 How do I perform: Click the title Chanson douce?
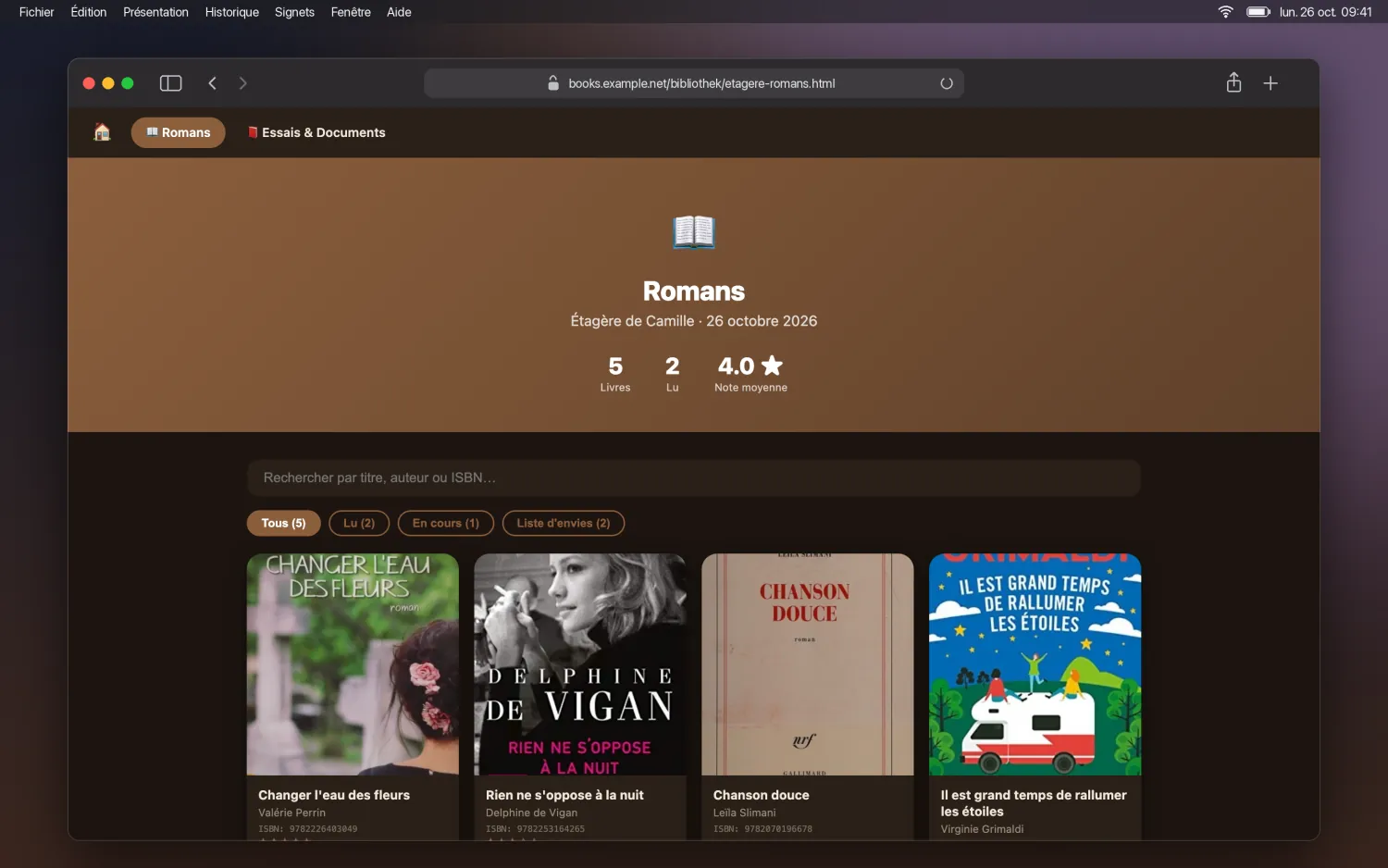762,795
